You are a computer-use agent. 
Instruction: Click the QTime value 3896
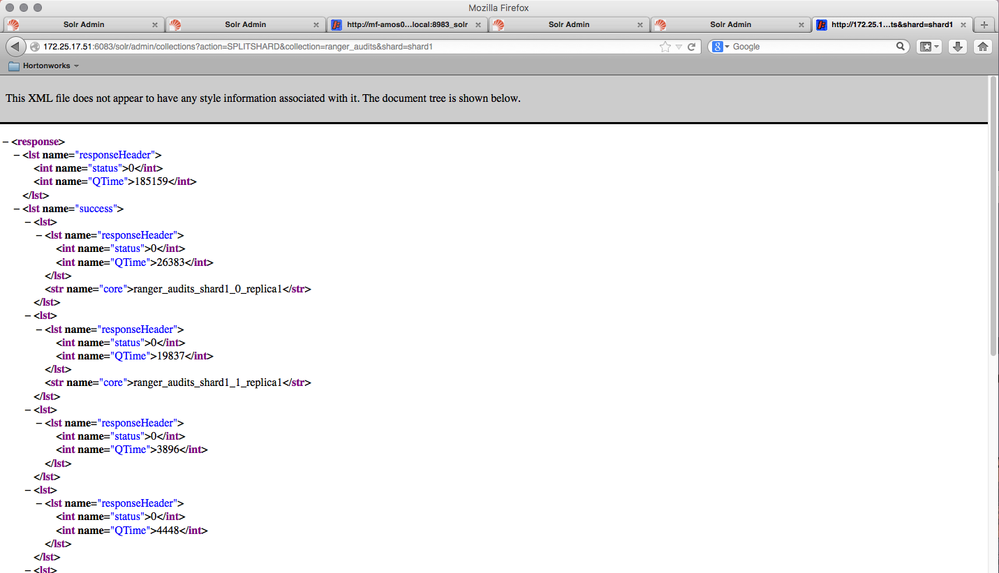pos(168,450)
